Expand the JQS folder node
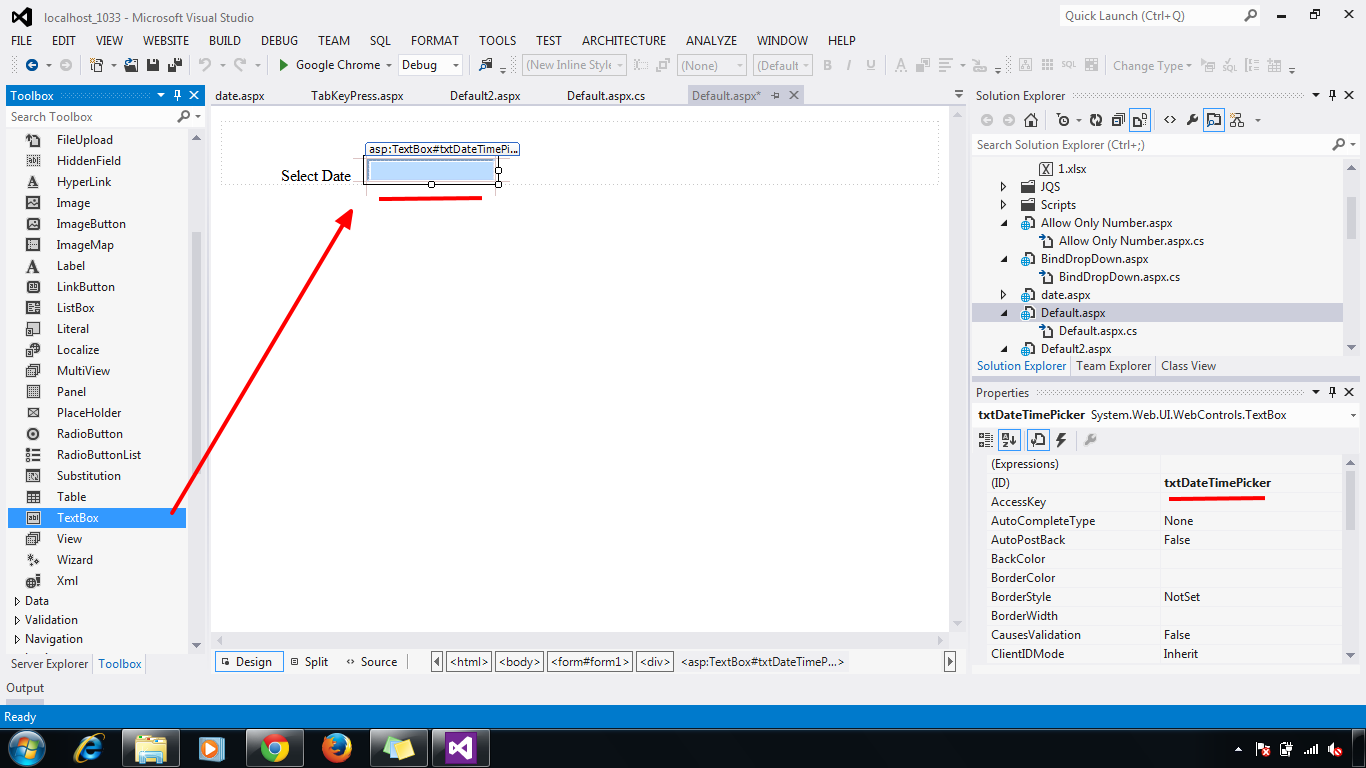 (x=1004, y=187)
